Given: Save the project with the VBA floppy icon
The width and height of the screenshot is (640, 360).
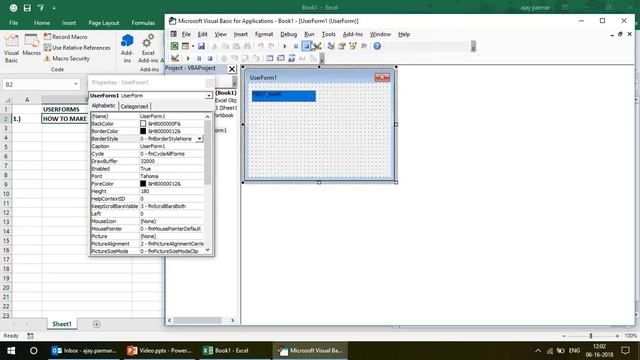Looking at the screenshot, I should 201,46.
